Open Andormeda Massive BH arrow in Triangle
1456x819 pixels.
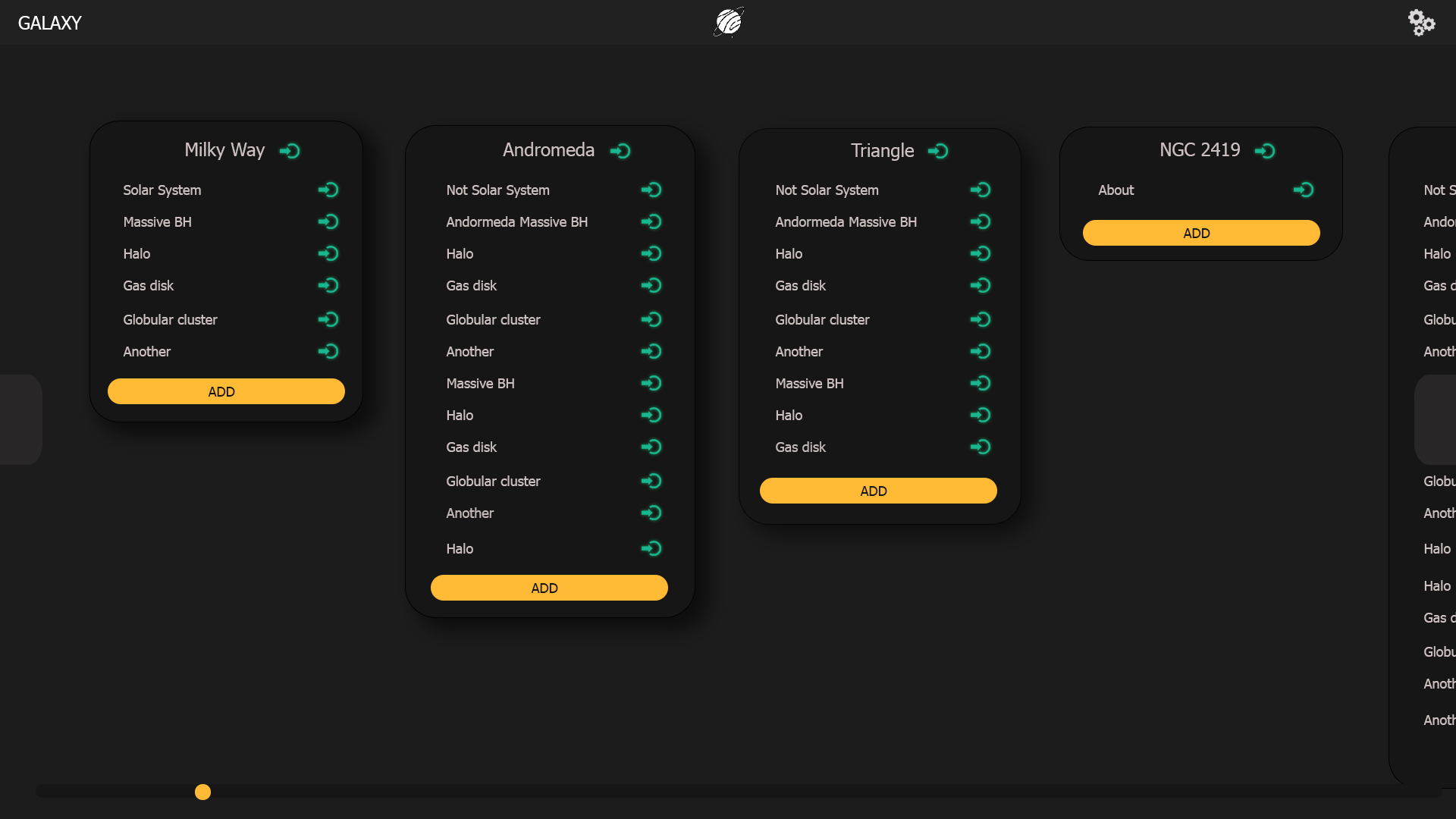pos(981,221)
